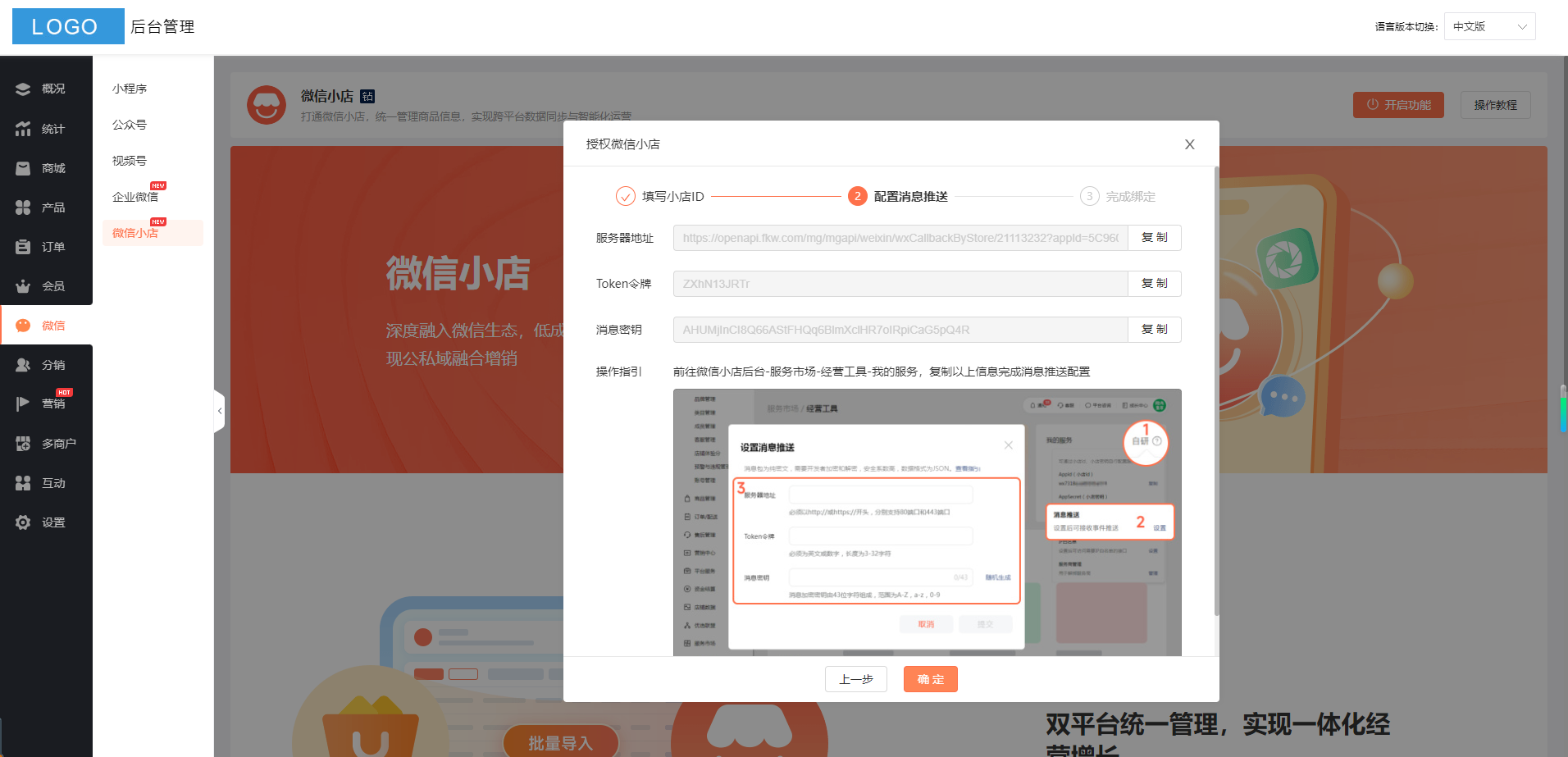
Task: Click the completed 填写小店ID step checkmark
Action: (x=625, y=196)
